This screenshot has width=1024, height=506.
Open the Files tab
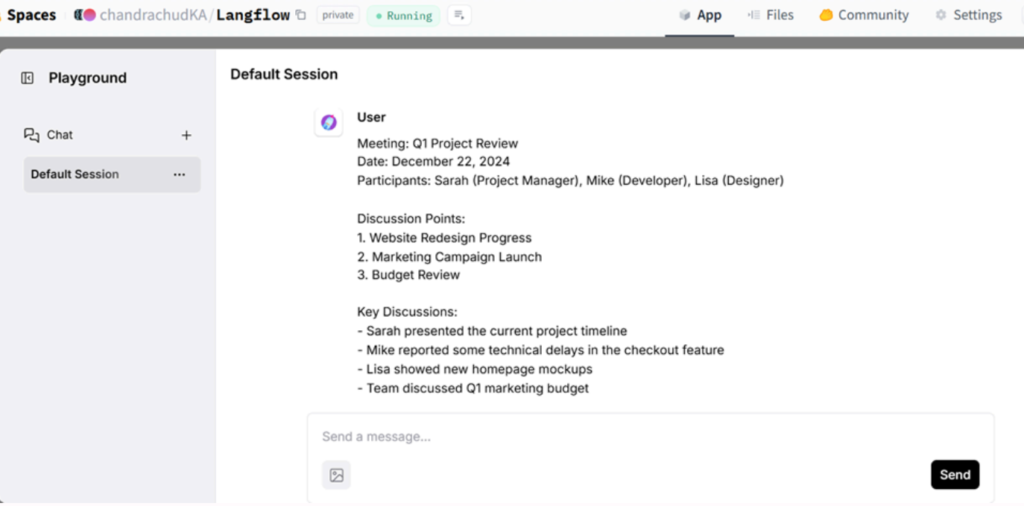pos(770,15)
